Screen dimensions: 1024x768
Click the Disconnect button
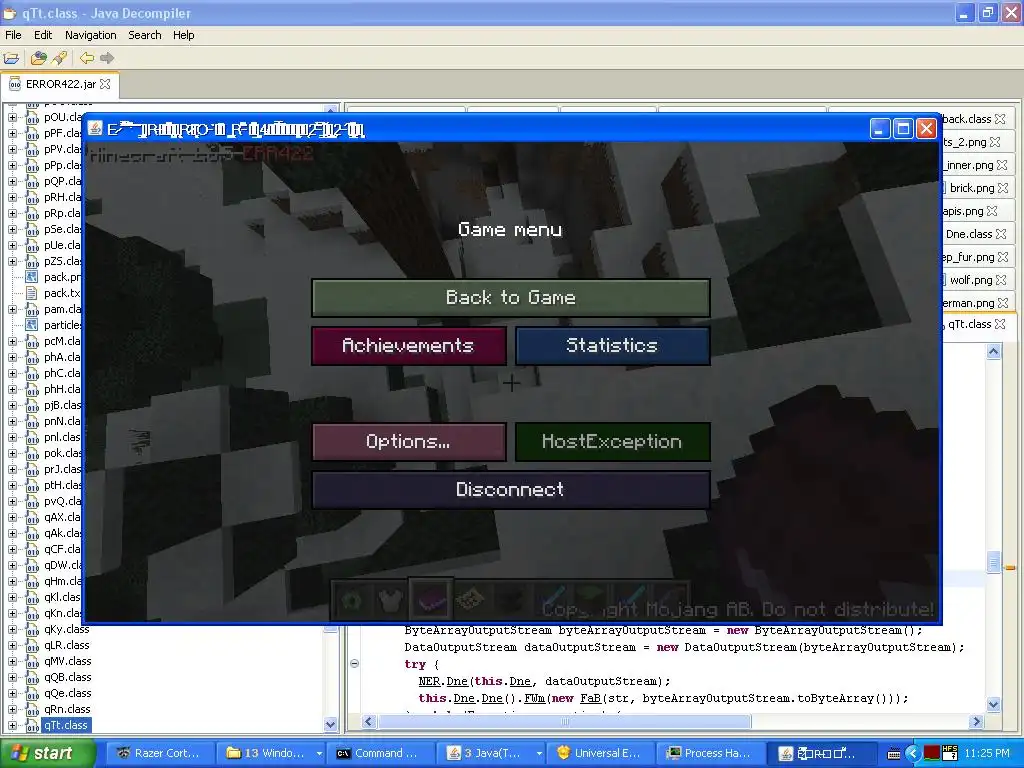pos(511,490)
